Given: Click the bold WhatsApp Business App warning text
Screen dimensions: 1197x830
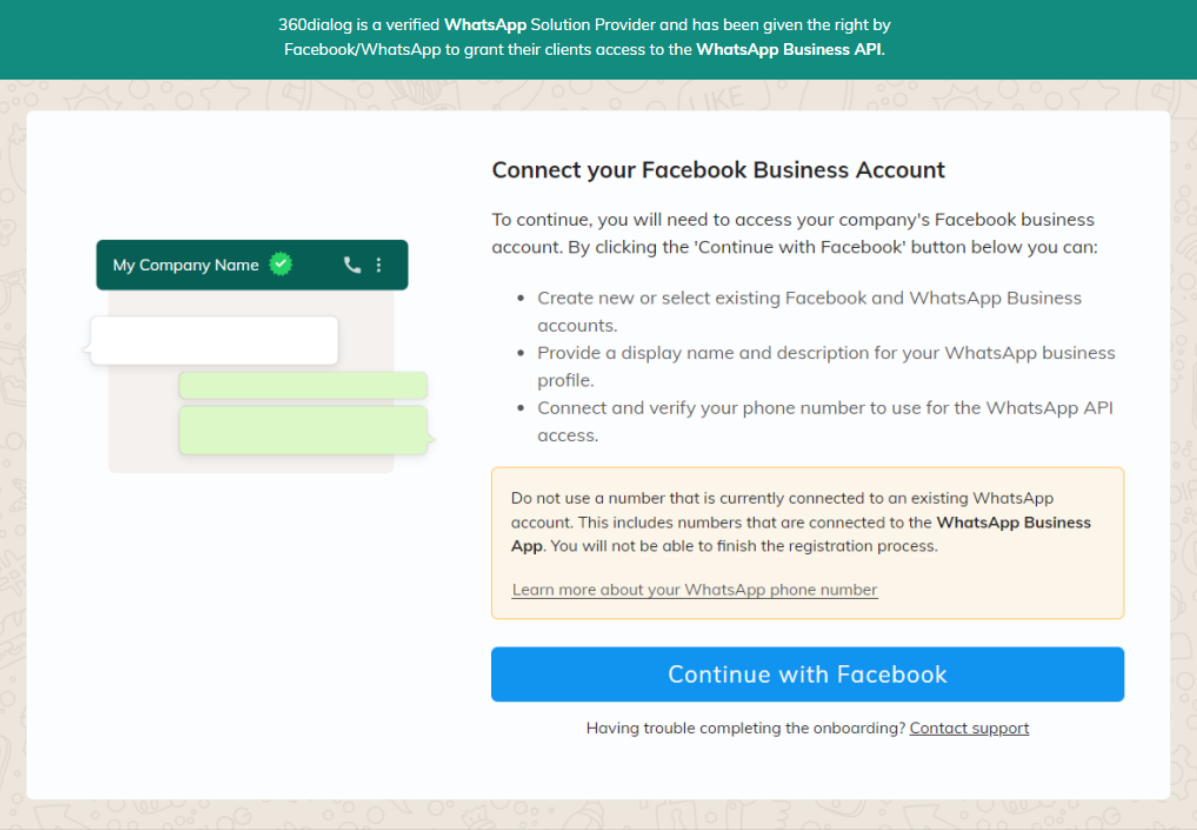Looking at the screenshot, I should click(x=1013, y=523).
